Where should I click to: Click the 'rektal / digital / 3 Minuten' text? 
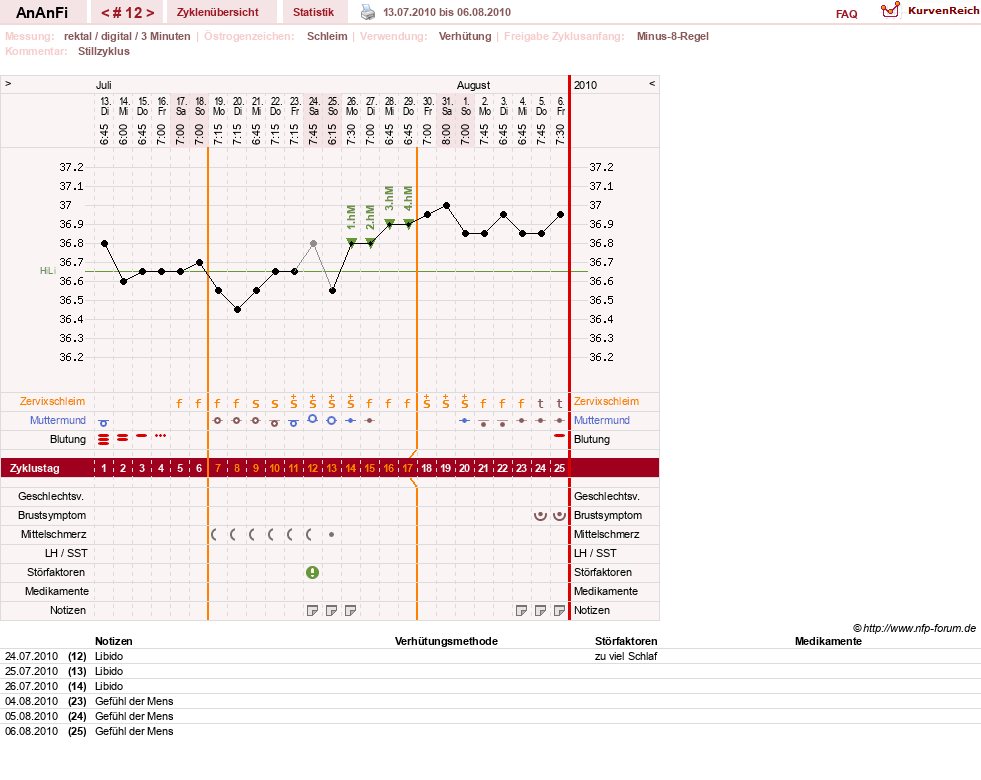tap(127, 36)
